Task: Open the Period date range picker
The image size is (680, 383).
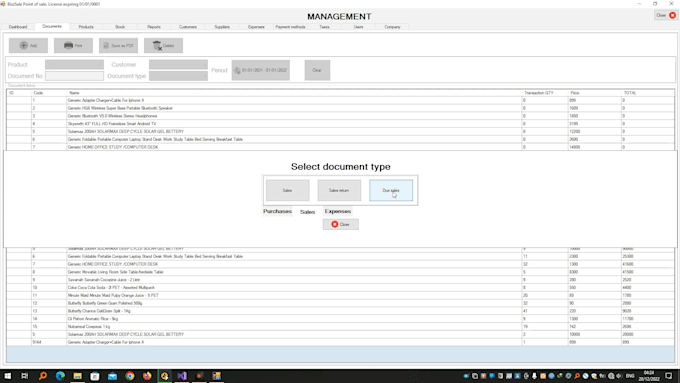Action: click(x=261, y=70)
